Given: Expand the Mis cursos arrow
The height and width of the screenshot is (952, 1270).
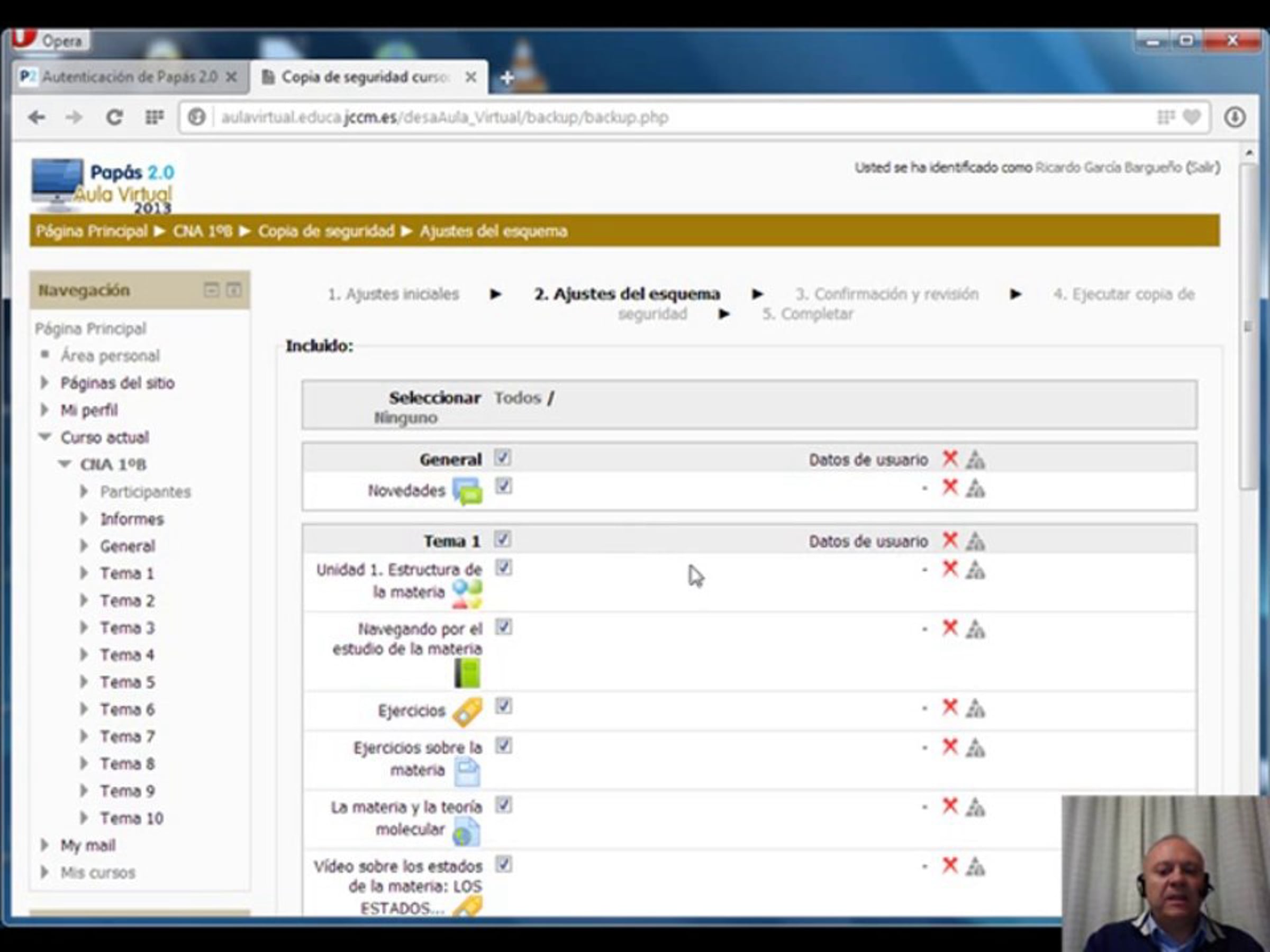Looking at the screenshot, I should [44, 872].
